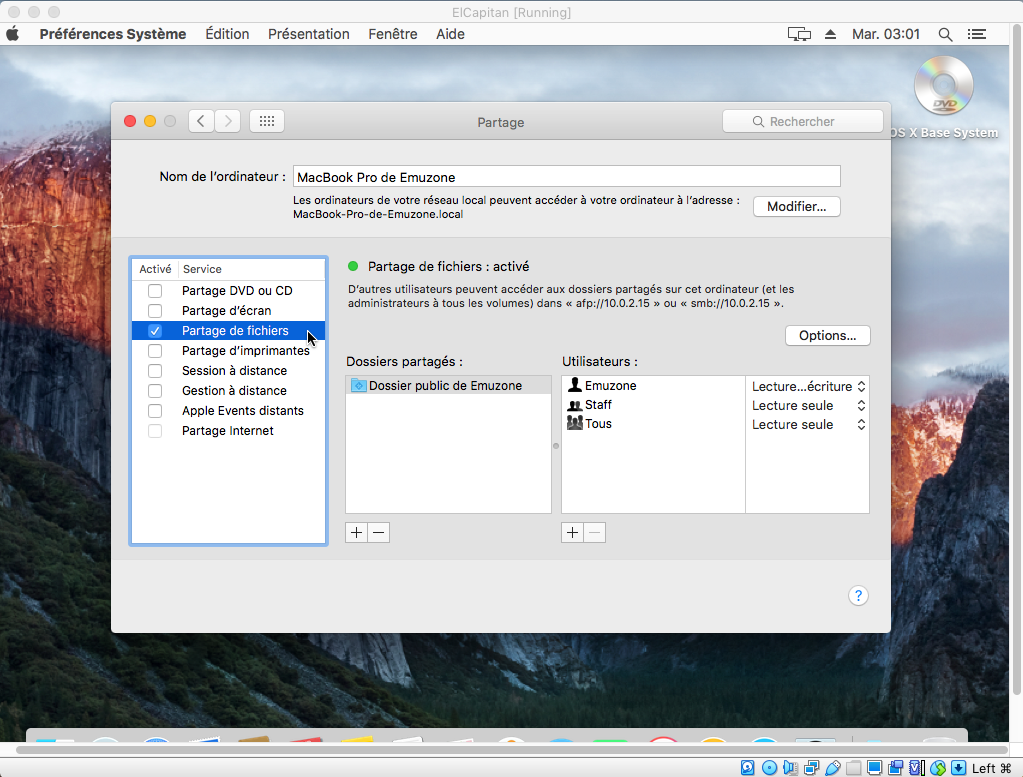
Task: Go back with the left chevron button
Action: pos(201,121)
